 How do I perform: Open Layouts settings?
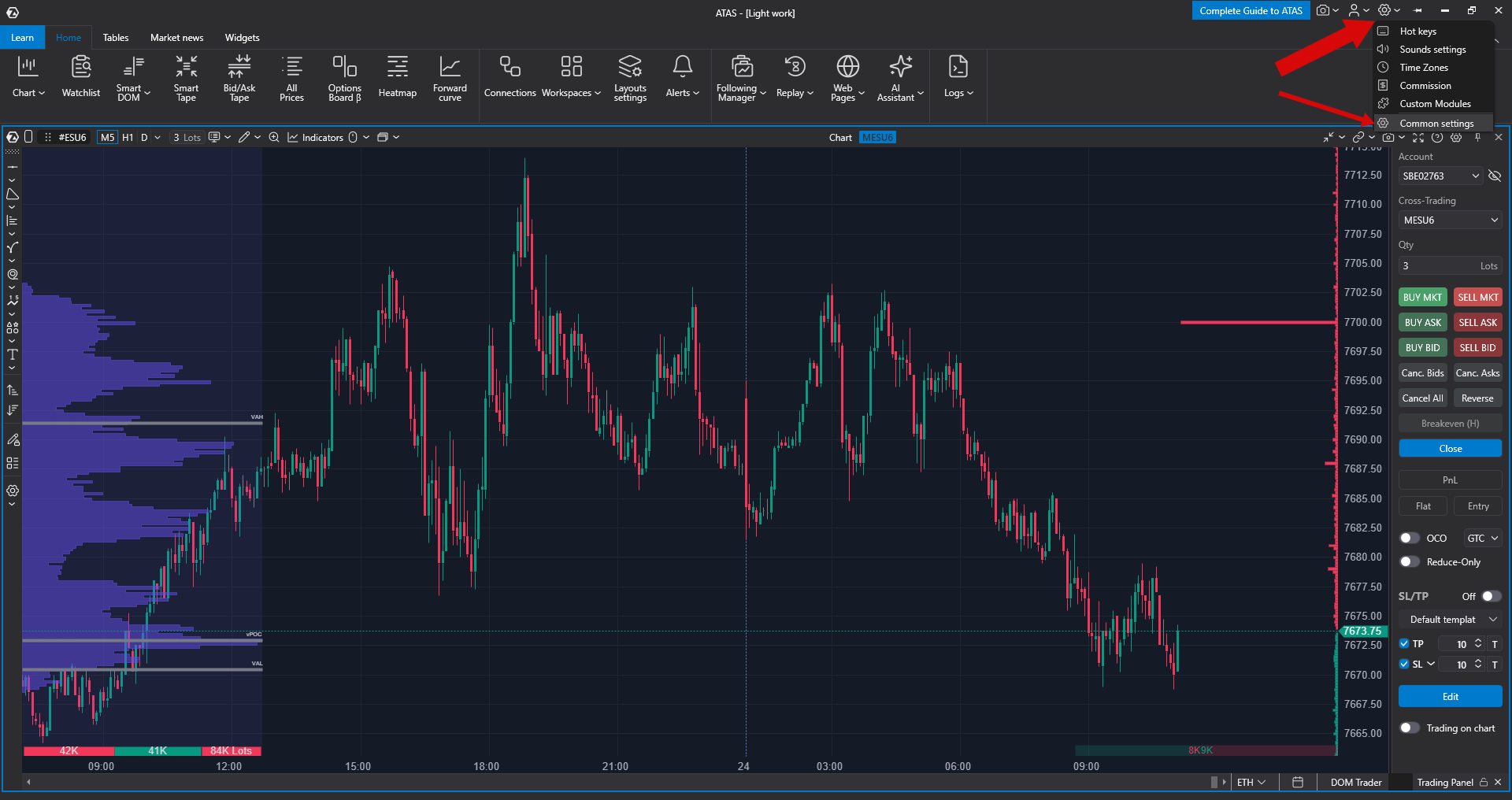pyautogui.click(x=630, y=77)
